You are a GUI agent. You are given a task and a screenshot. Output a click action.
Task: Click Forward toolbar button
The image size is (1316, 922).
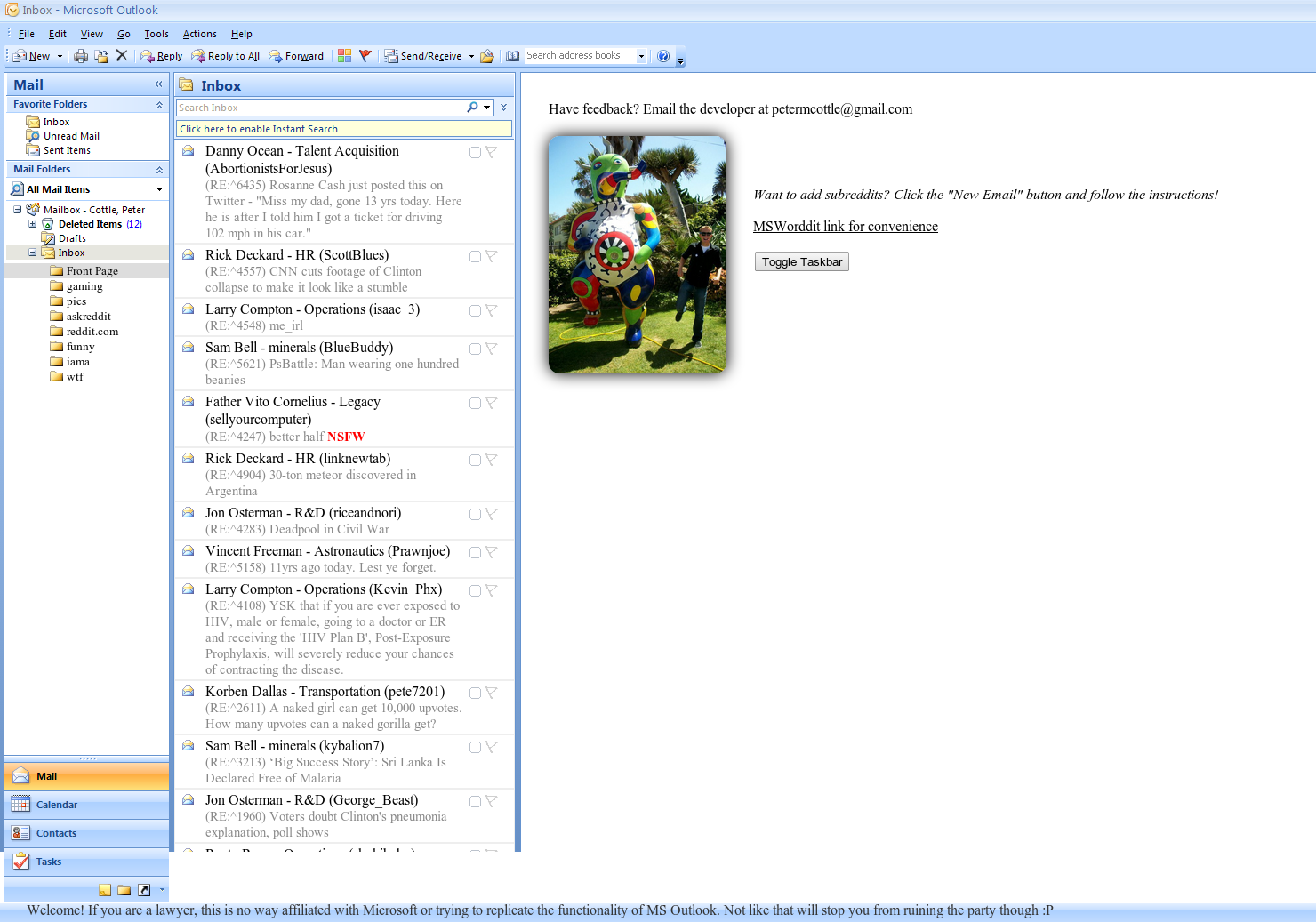pyautogui.click(x=296, y=56)
